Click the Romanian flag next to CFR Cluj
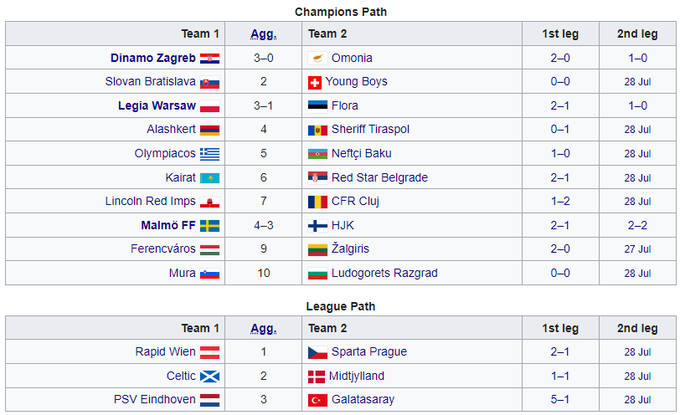The image size is (680, 415). (316, 202)
